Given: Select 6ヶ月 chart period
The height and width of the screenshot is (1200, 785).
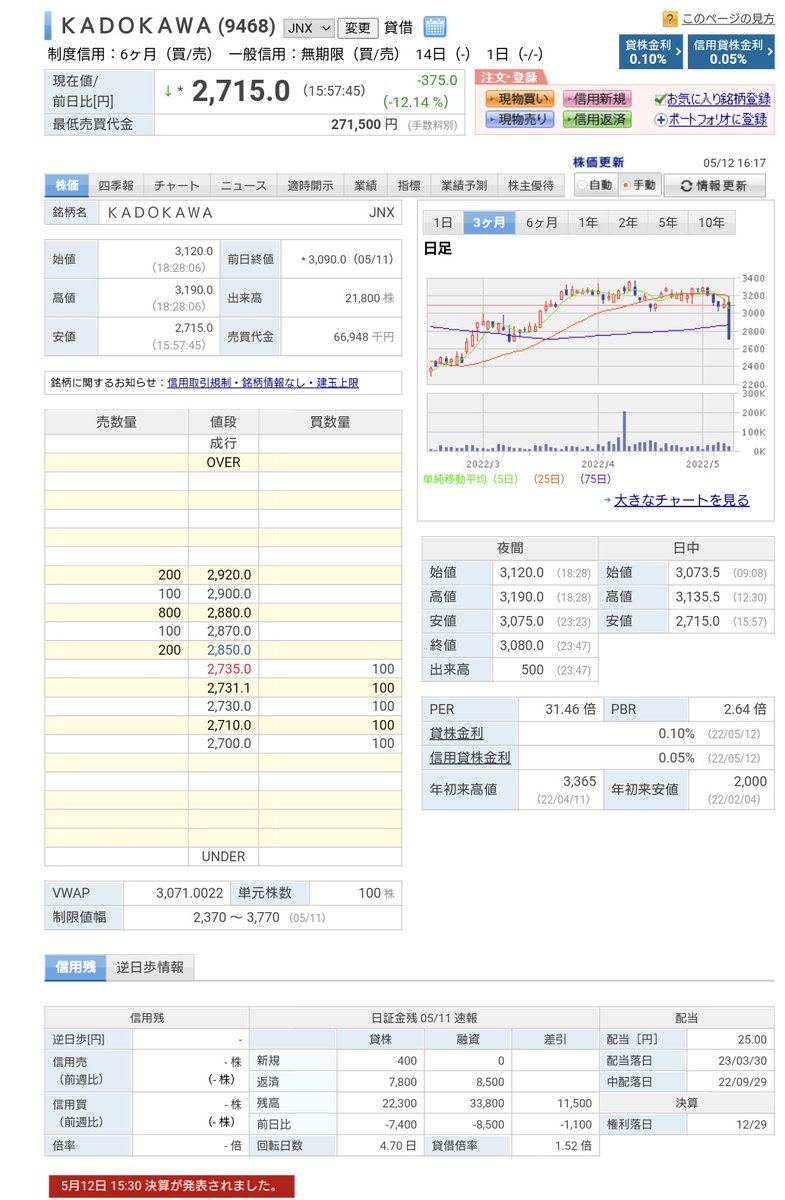Looking at the screenshot, I should [x=542, y=222].
